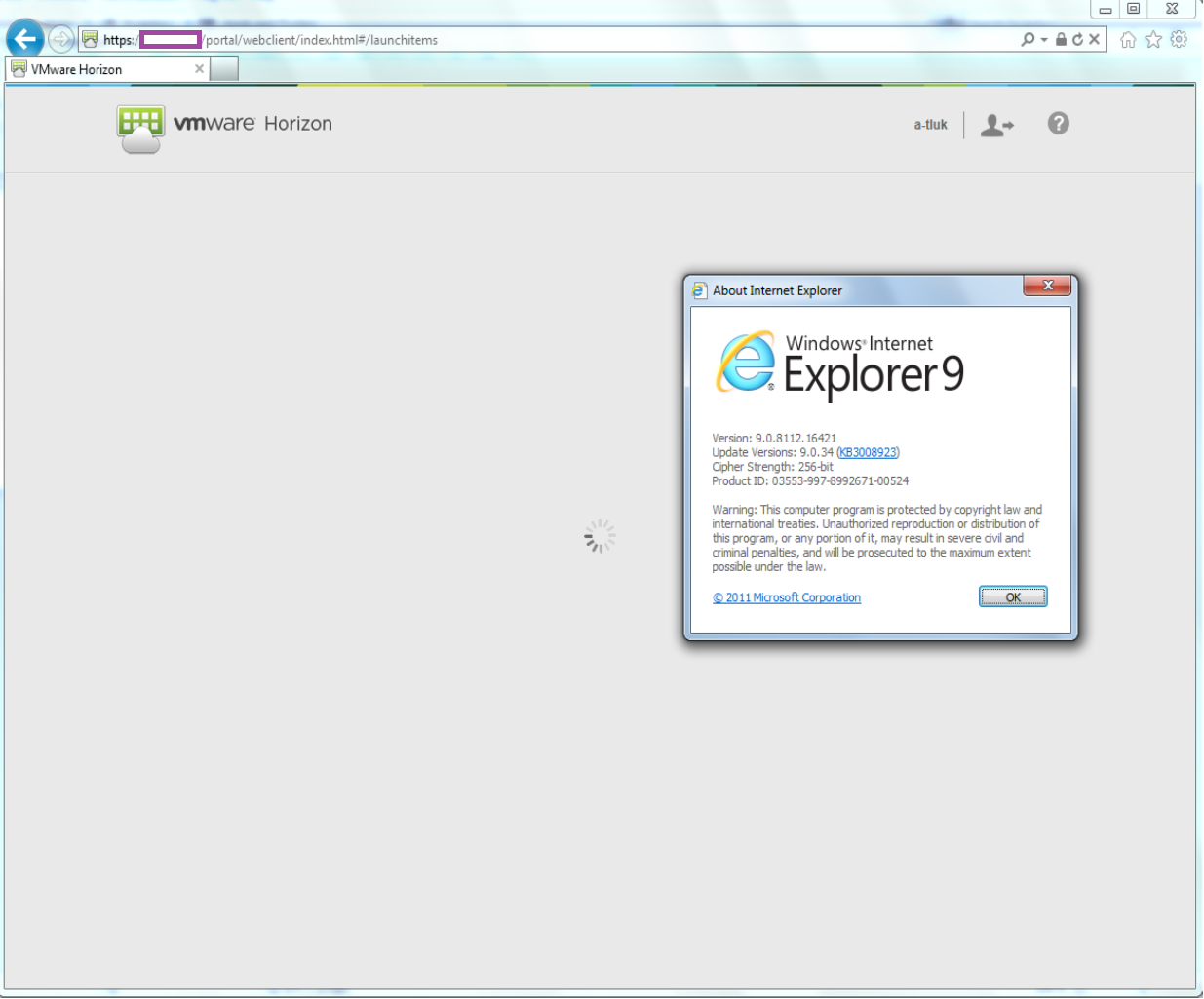Click the Version 9.0.8112.16421 text
Image resolution: width=1204 pixels, height=999 pixels.
pyautogui.click(x=774, y=439)
